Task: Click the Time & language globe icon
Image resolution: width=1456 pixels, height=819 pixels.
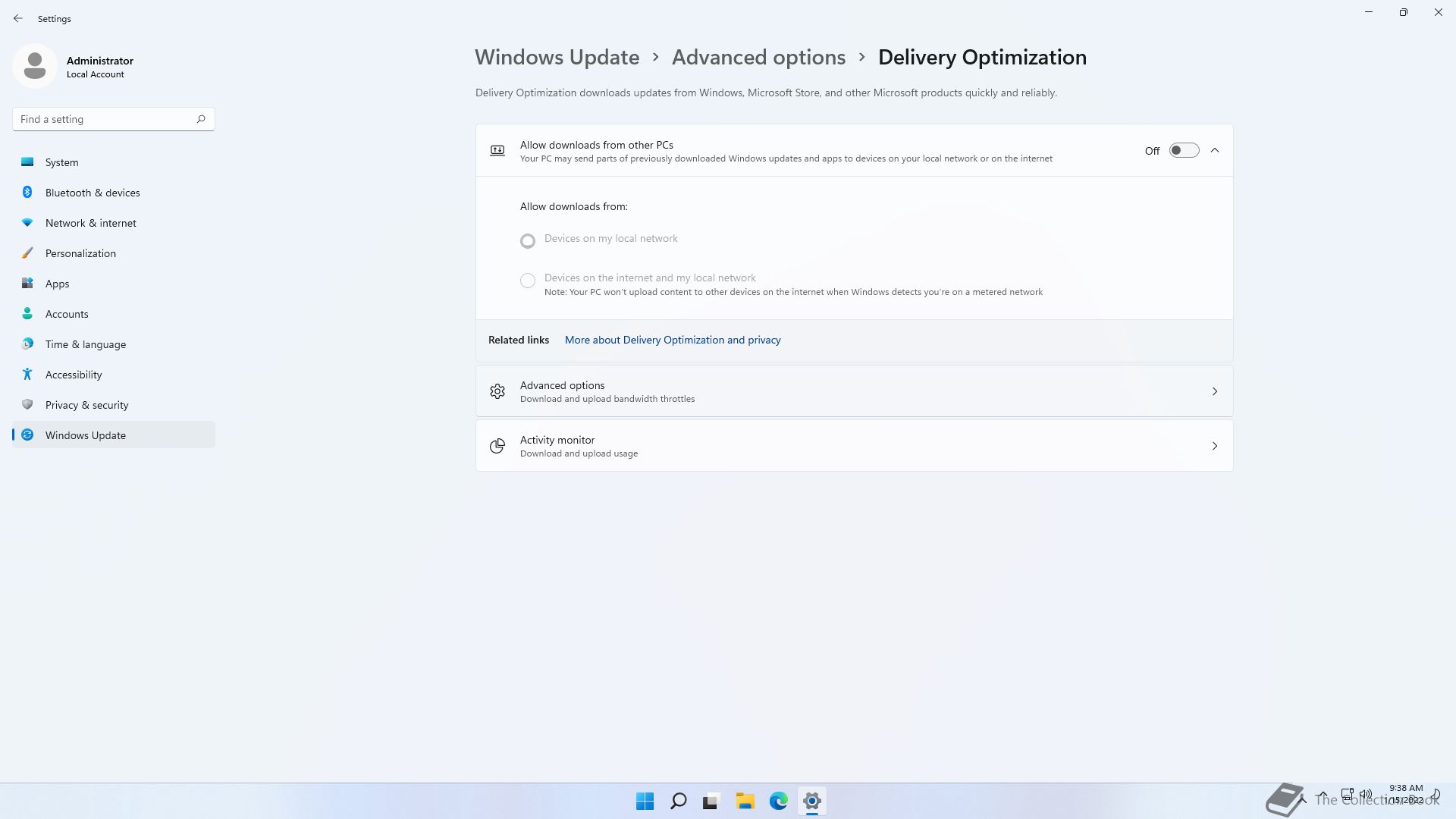Action: (x=27, y=344)
